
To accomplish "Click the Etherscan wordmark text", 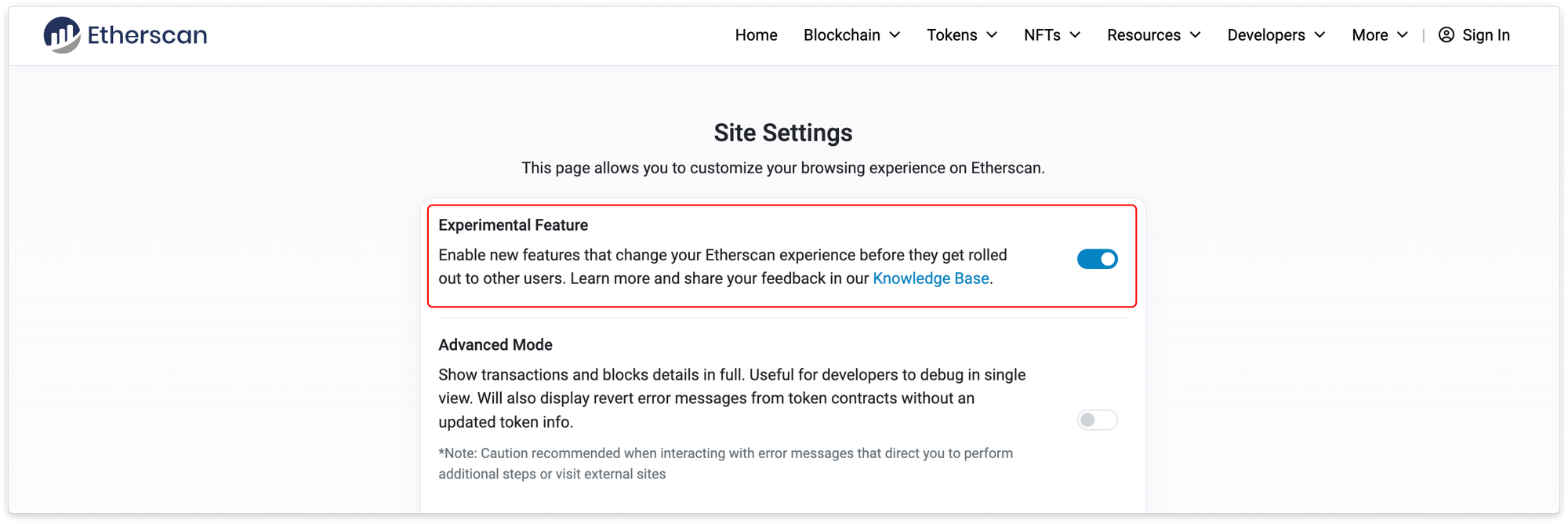I will pos(147,35).
